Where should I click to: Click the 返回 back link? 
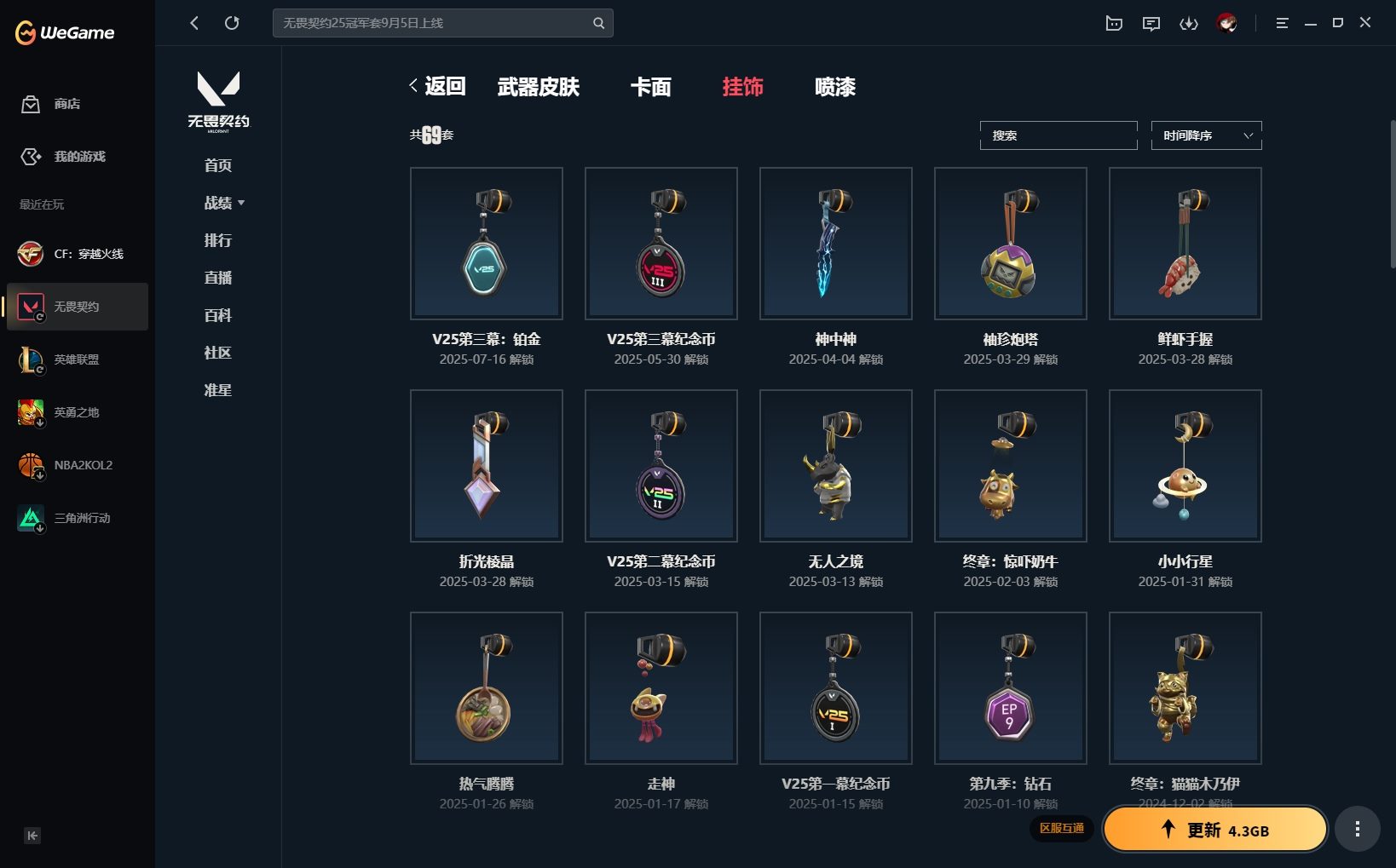tap(437, 86)
